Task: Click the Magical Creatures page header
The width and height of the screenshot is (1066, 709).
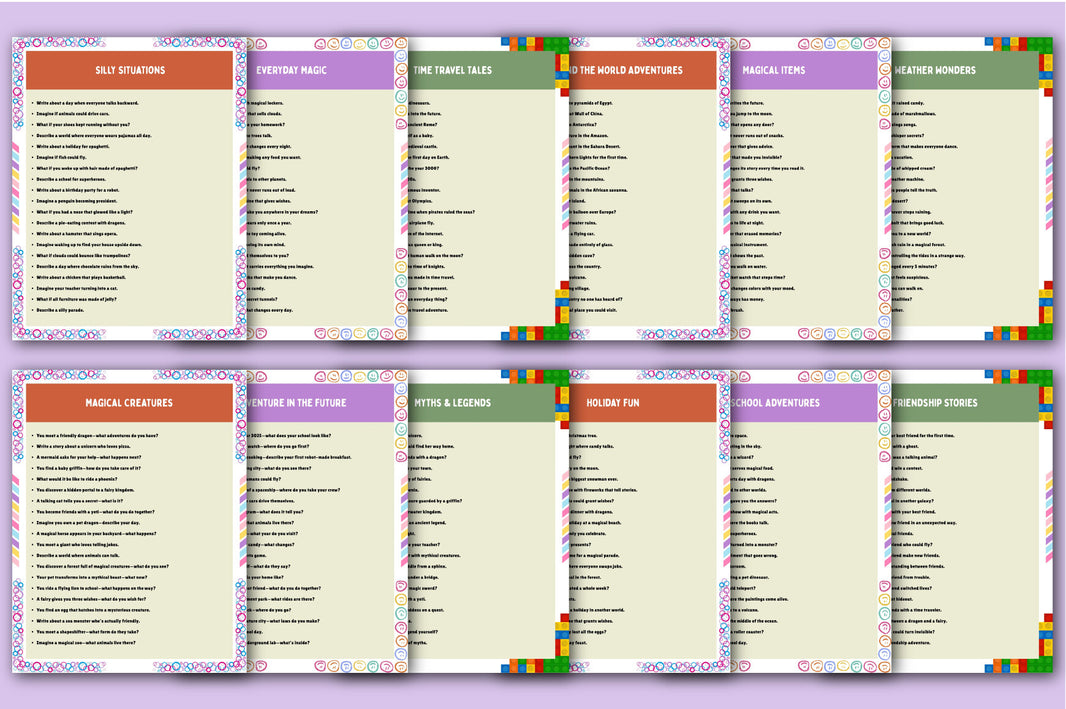Action: coord(130,403)
